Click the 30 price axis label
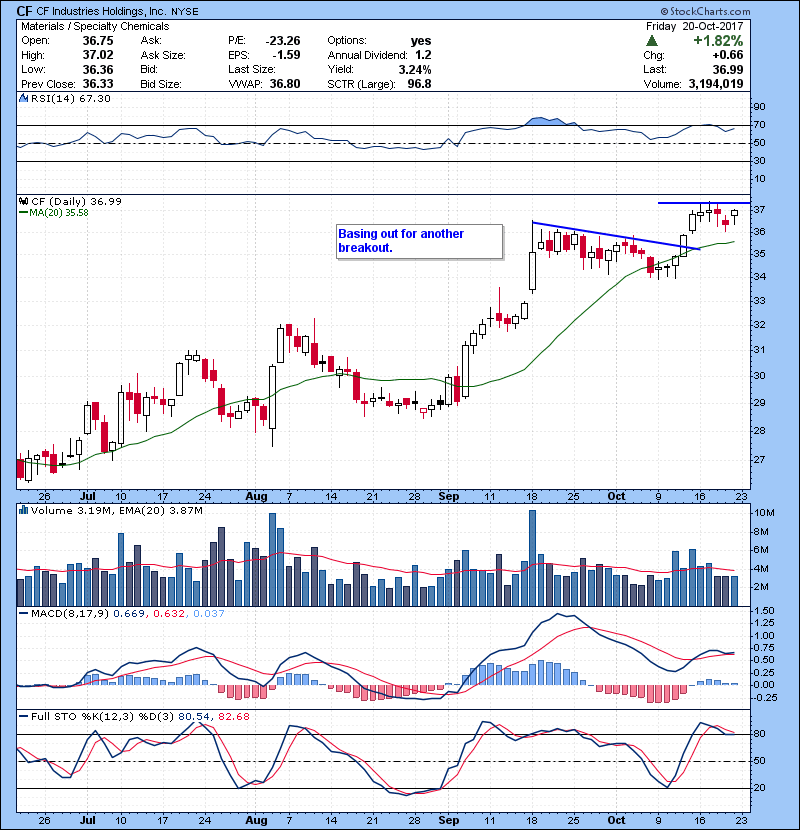Image resolution: width=800 pixels, height=830 pixels. pos(759,376)
